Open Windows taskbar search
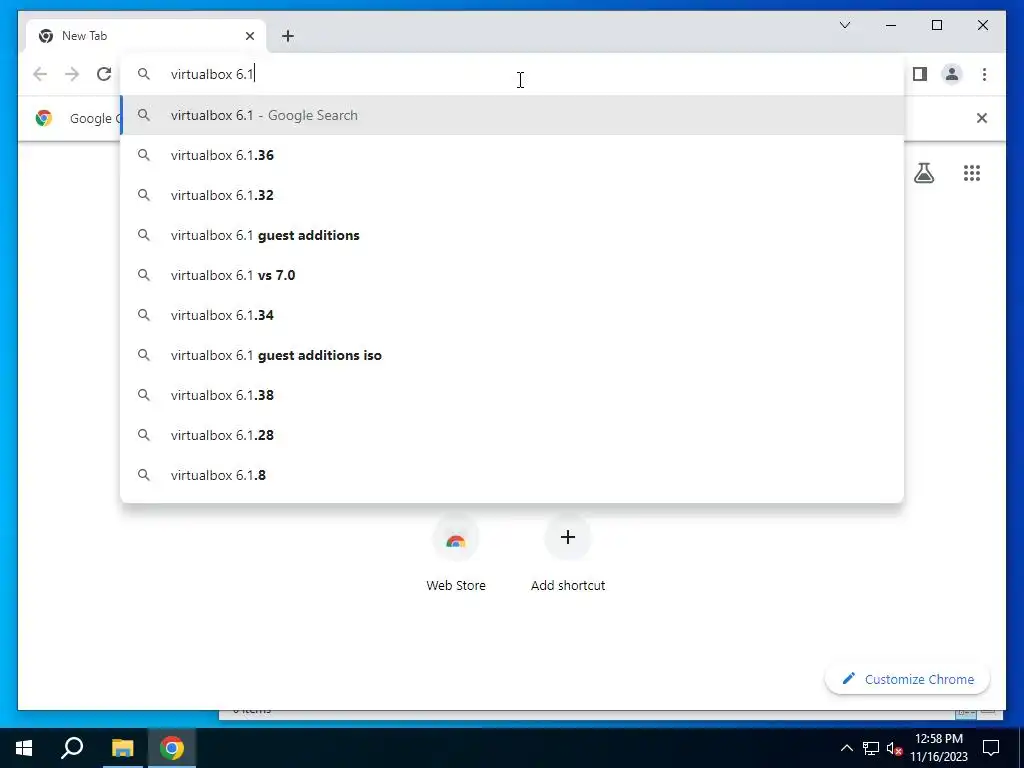1024x768 pixels. tap(72, 748)
